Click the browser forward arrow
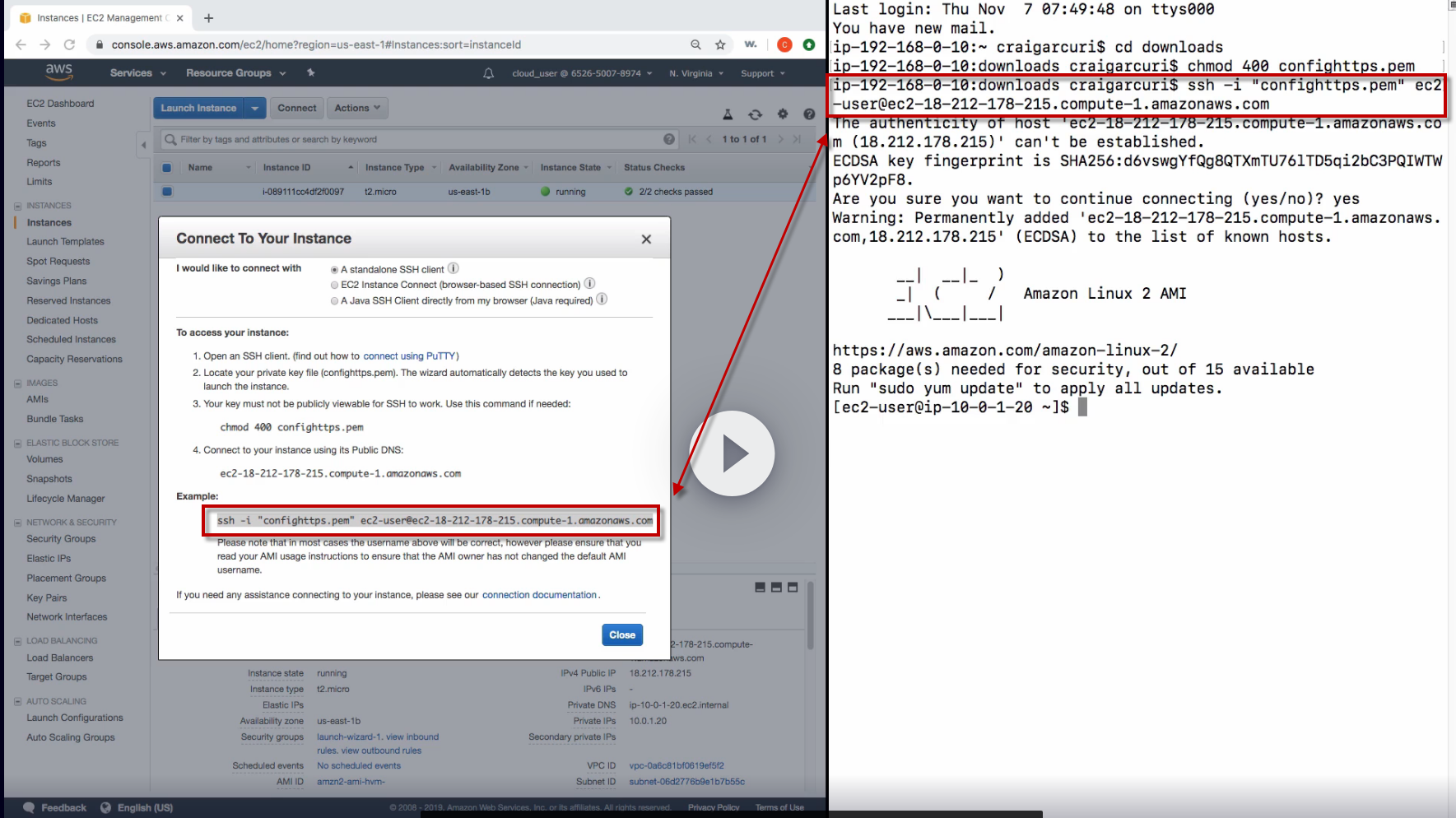 coord(44,44)
